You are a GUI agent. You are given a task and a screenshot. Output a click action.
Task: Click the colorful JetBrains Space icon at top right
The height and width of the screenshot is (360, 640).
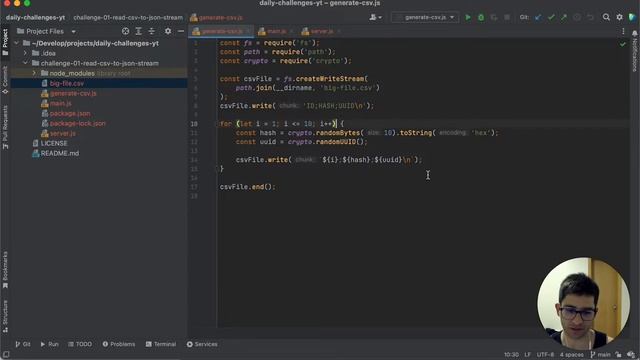click(632, 17)
